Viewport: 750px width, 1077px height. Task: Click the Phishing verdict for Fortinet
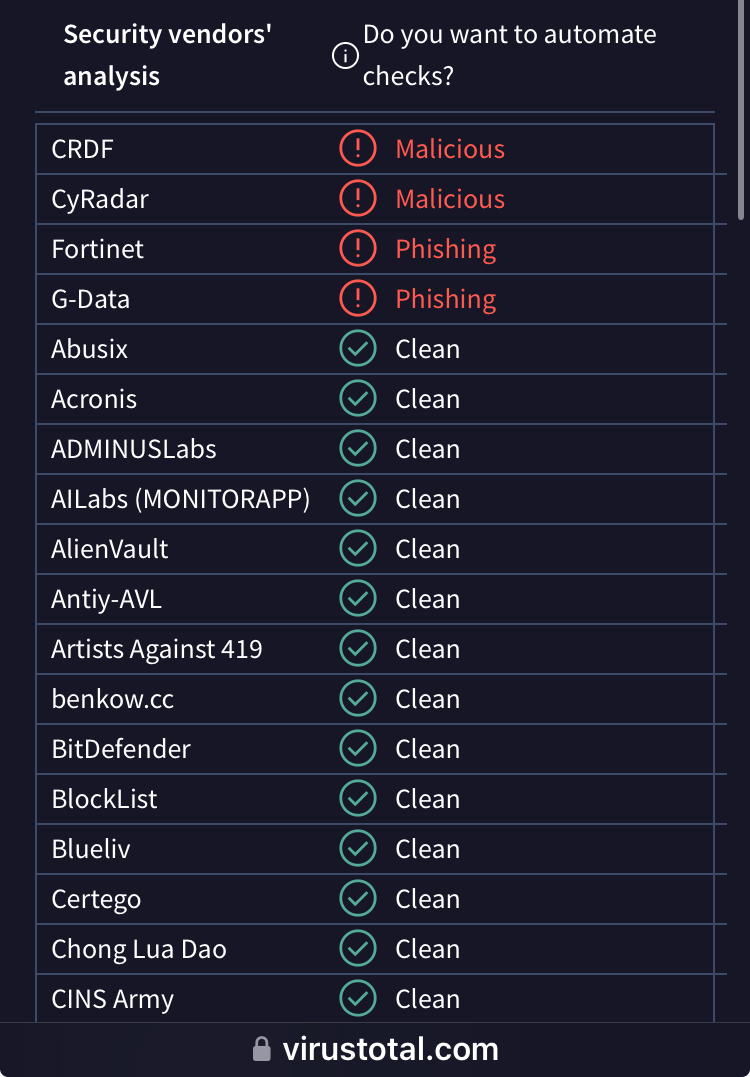446,249
